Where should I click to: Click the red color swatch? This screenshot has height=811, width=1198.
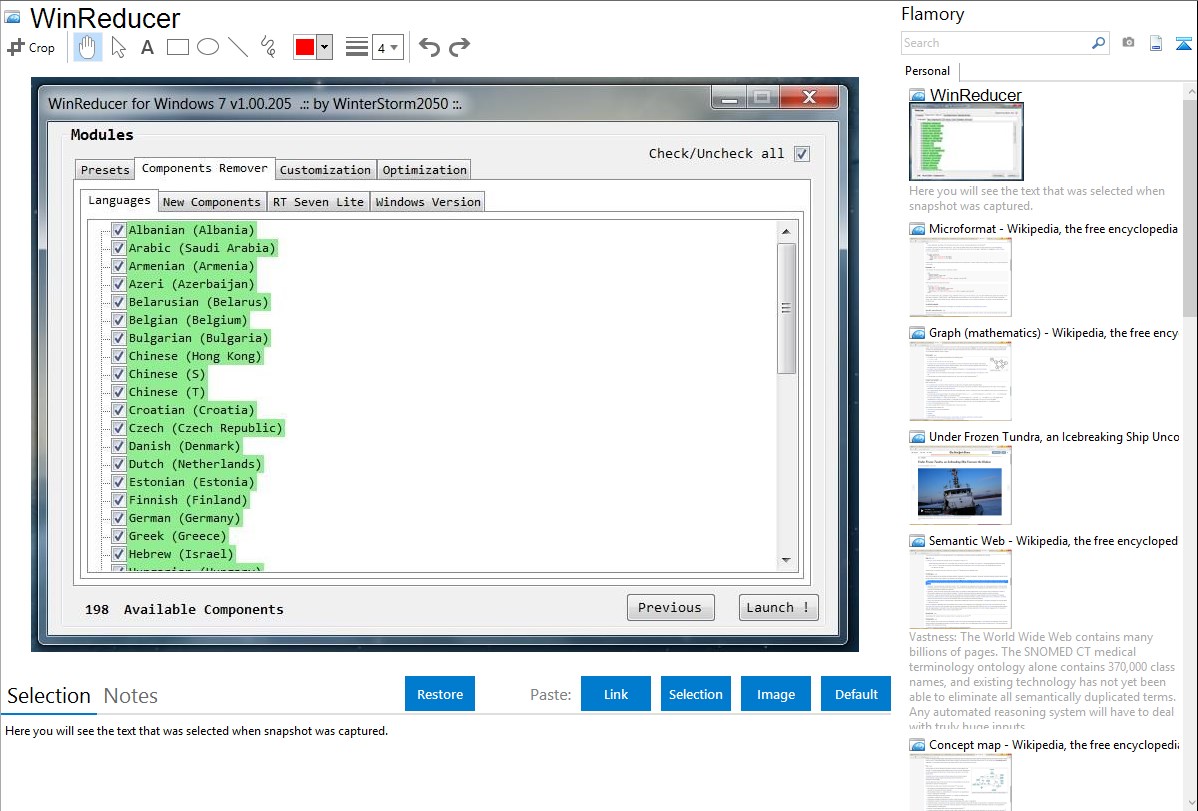click(x=305, y=47)
